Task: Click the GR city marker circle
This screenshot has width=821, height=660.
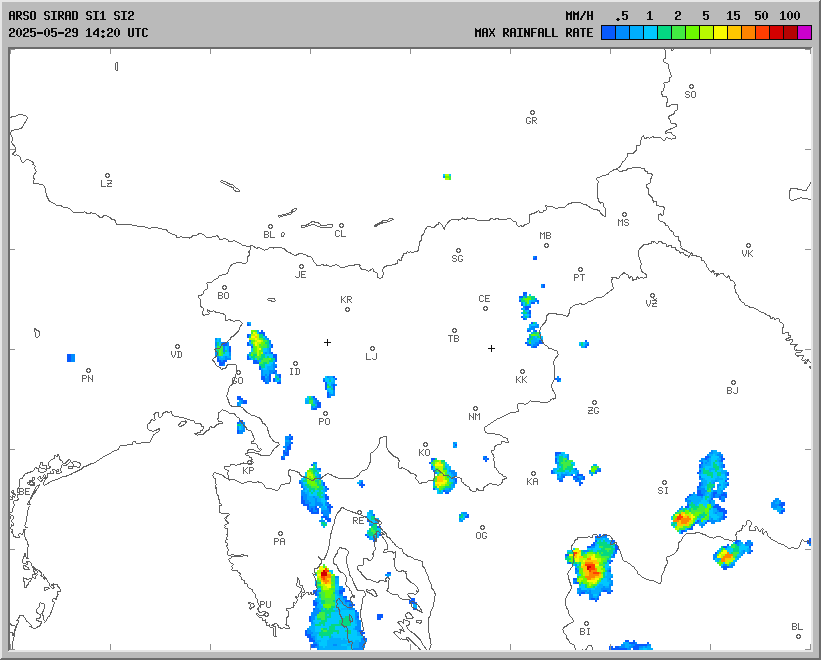Action: [x=532, y=113]
